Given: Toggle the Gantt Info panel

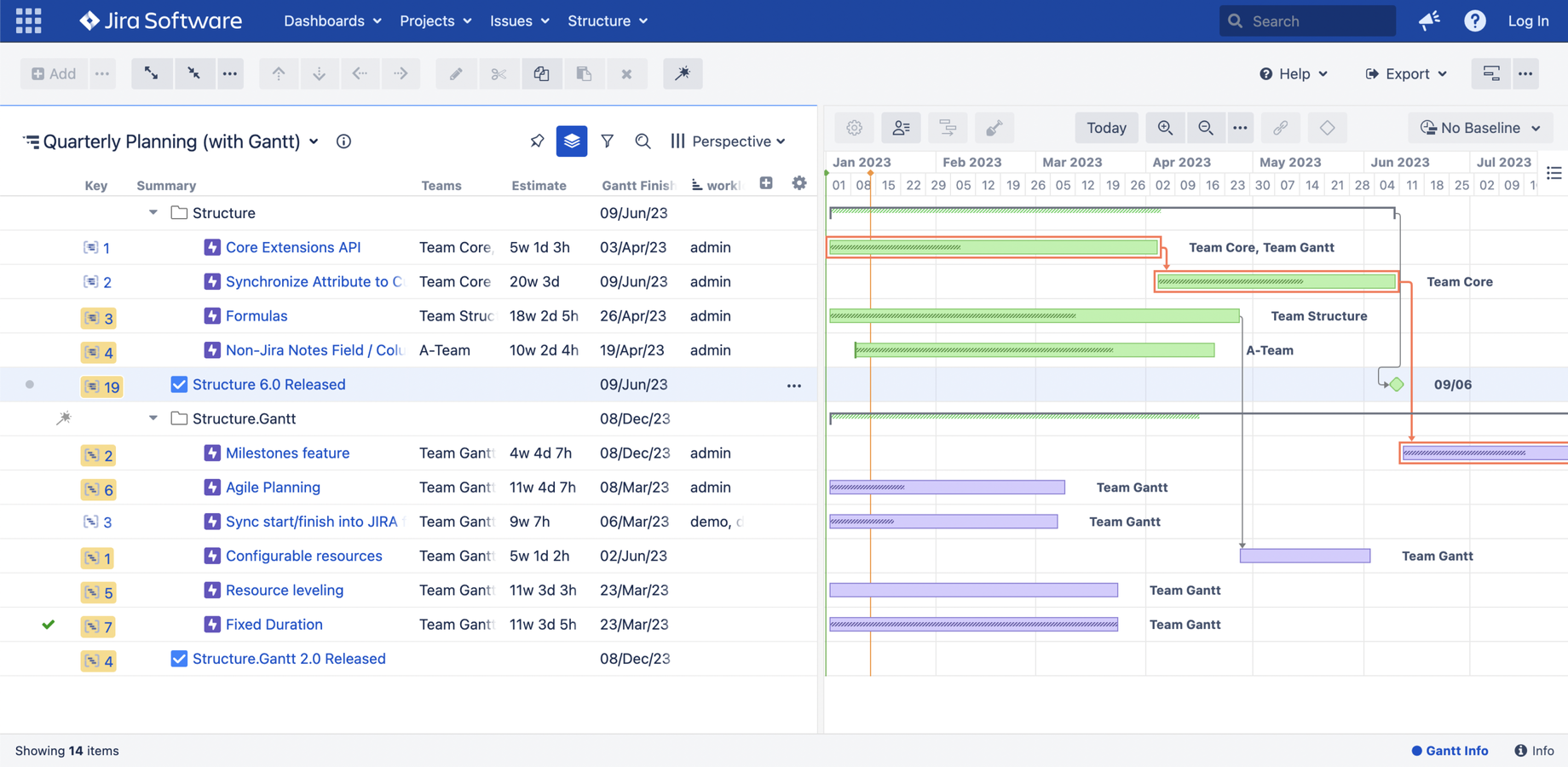Looking at the screenshot, I should tap(1450, 751).
